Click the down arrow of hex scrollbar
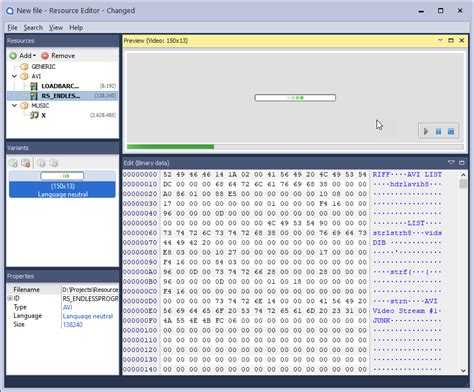The height and width of the screenshot is (392, 474). [463, 370]
